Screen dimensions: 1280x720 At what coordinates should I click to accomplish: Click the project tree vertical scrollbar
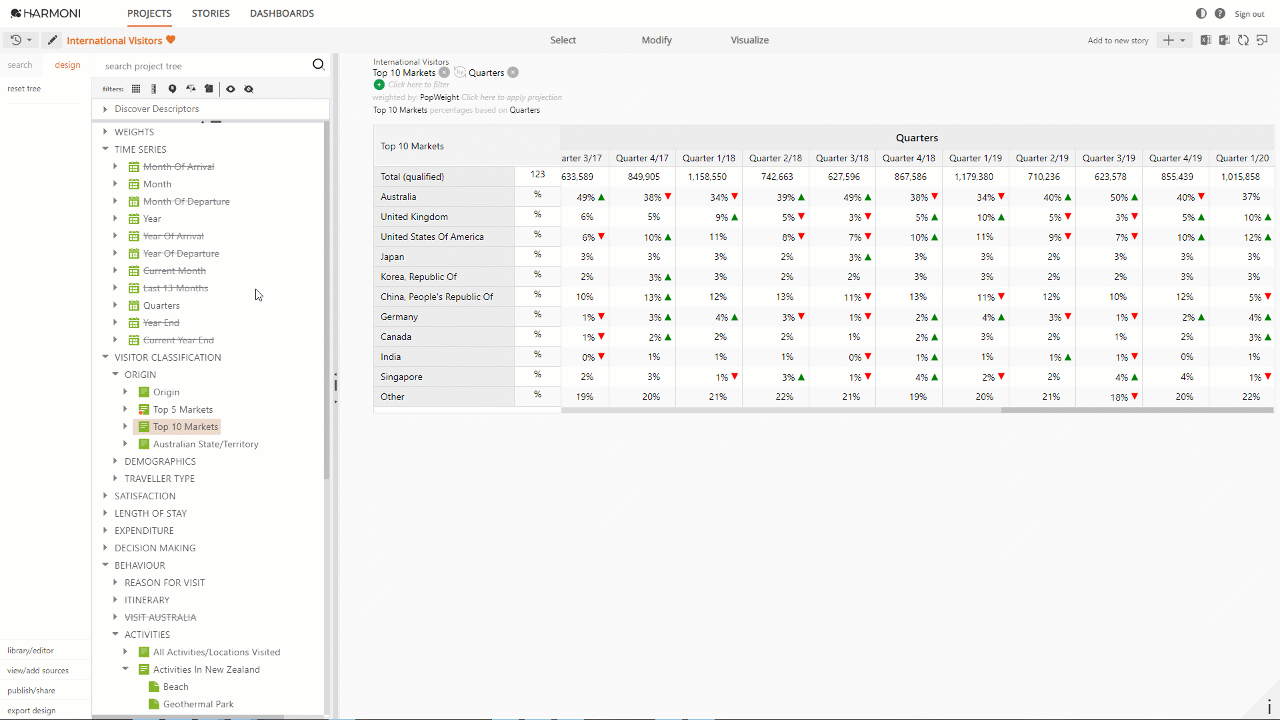click(327, 300)
